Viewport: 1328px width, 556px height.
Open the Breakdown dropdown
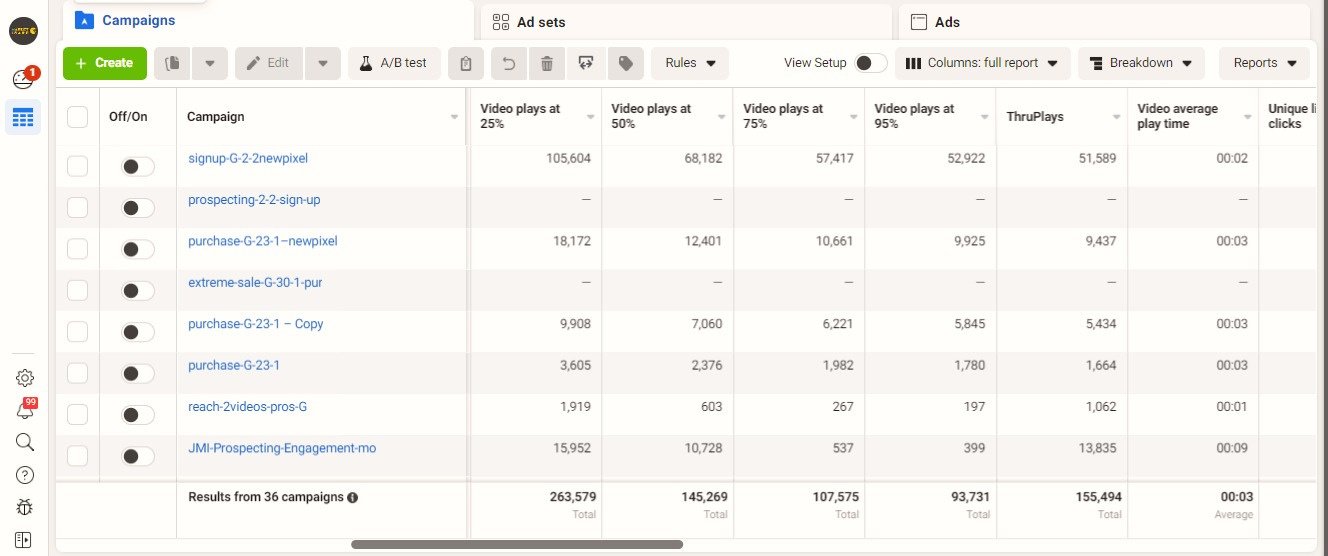(1141, 63)
